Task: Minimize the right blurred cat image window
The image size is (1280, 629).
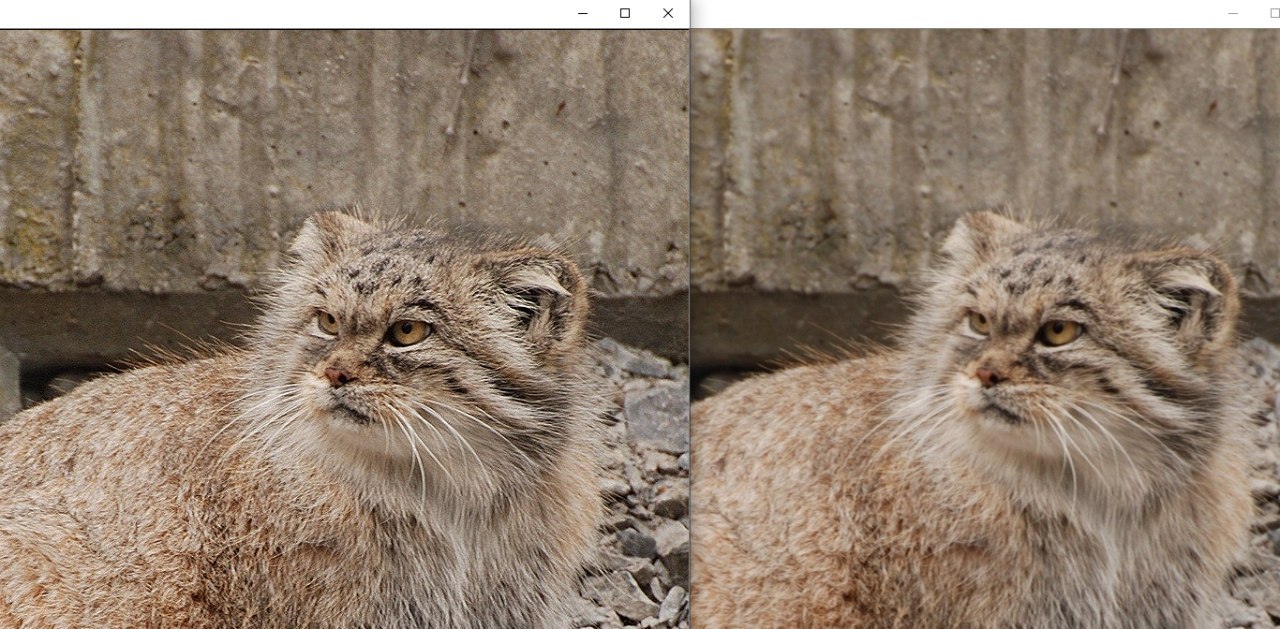Action: point(1233,14)
